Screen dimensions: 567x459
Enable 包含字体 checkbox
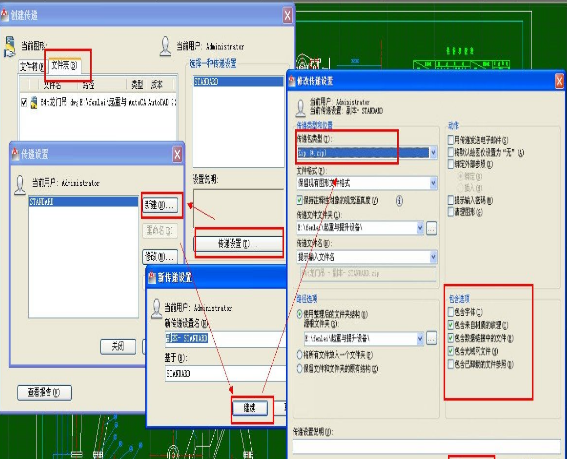click(x=451, y=312)
